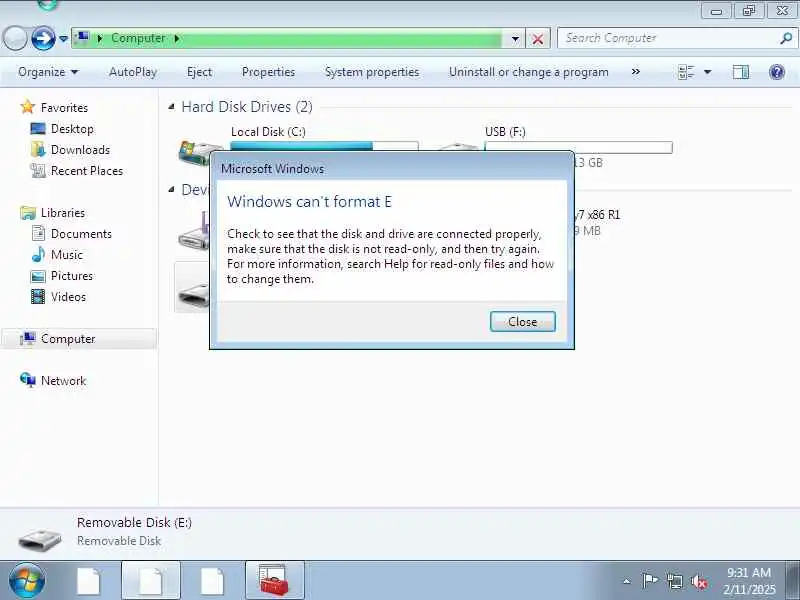The height and width of the screenshot is (600, 800).
Task: Stop loading with the red X button
Action: pos(537,39)
